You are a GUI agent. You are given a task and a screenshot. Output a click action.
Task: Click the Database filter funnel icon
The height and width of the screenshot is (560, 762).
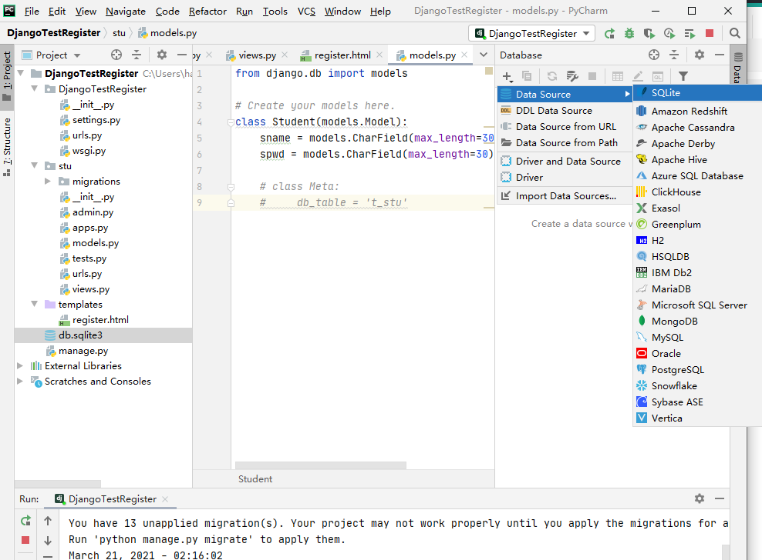[683, 76]
